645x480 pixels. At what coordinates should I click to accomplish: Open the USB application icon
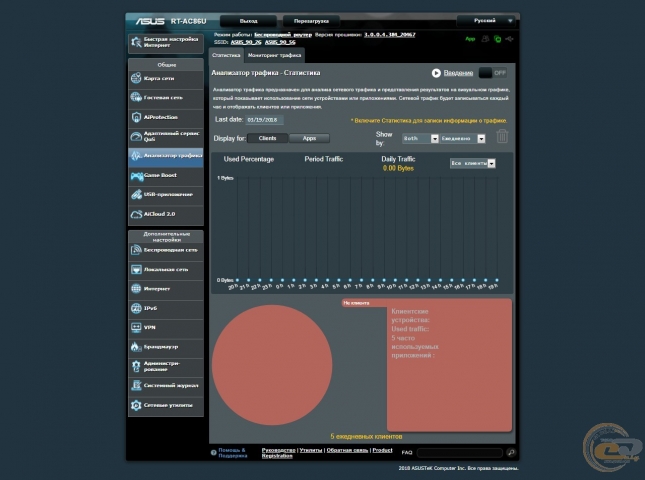[x=136, y=195]
